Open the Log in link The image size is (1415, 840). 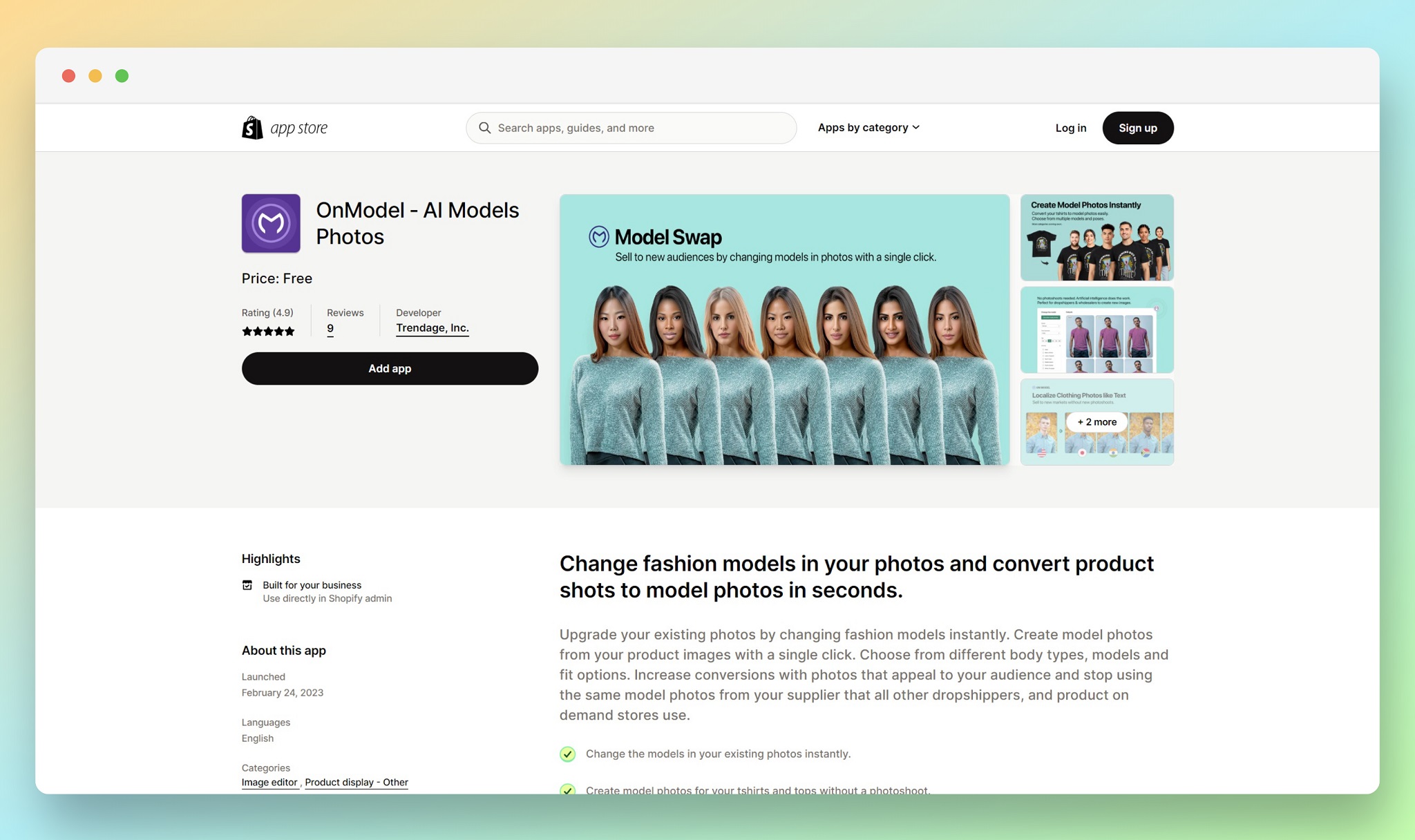tap(1070, 128)
